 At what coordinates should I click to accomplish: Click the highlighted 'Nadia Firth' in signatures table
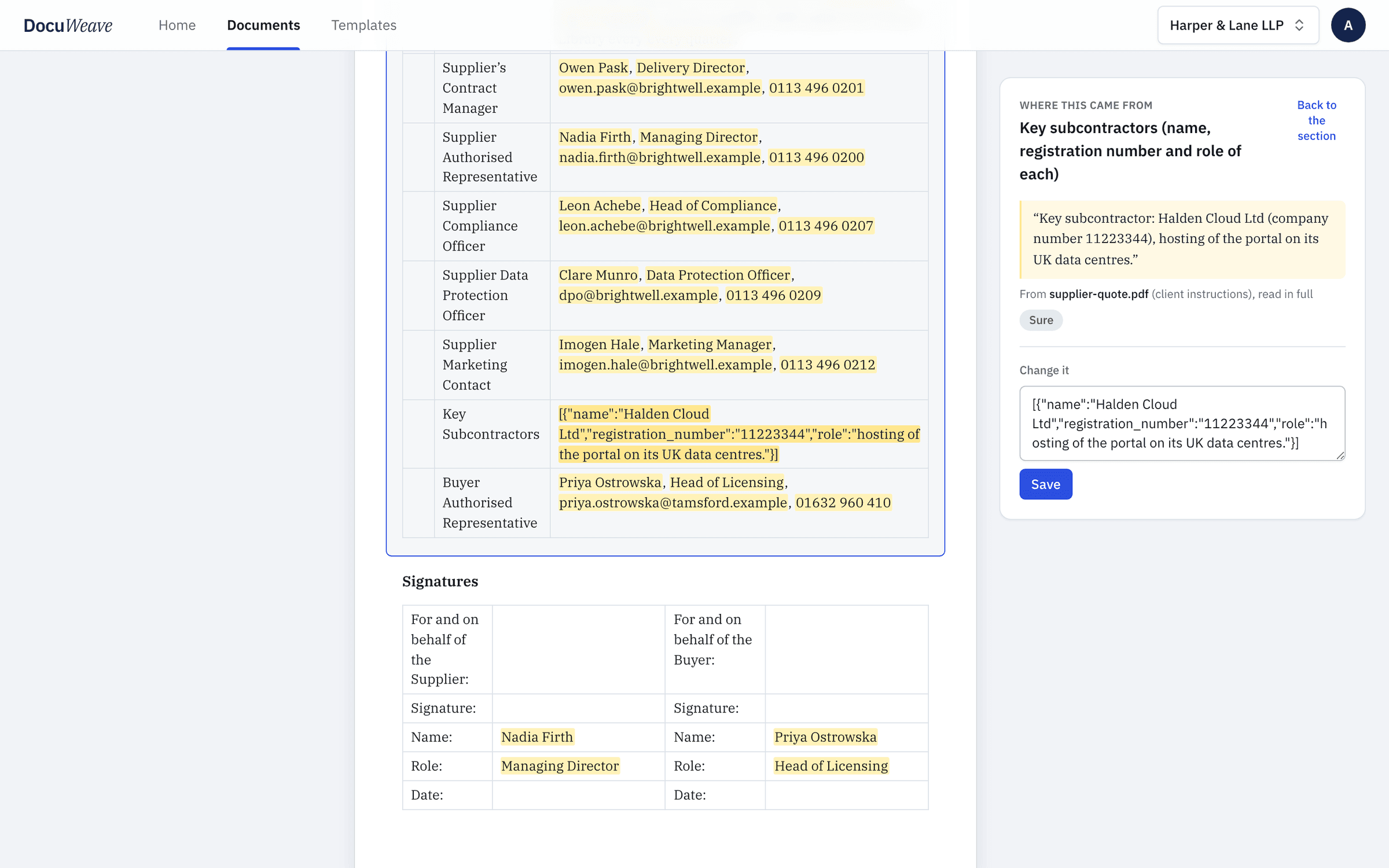tap(537, 737)
